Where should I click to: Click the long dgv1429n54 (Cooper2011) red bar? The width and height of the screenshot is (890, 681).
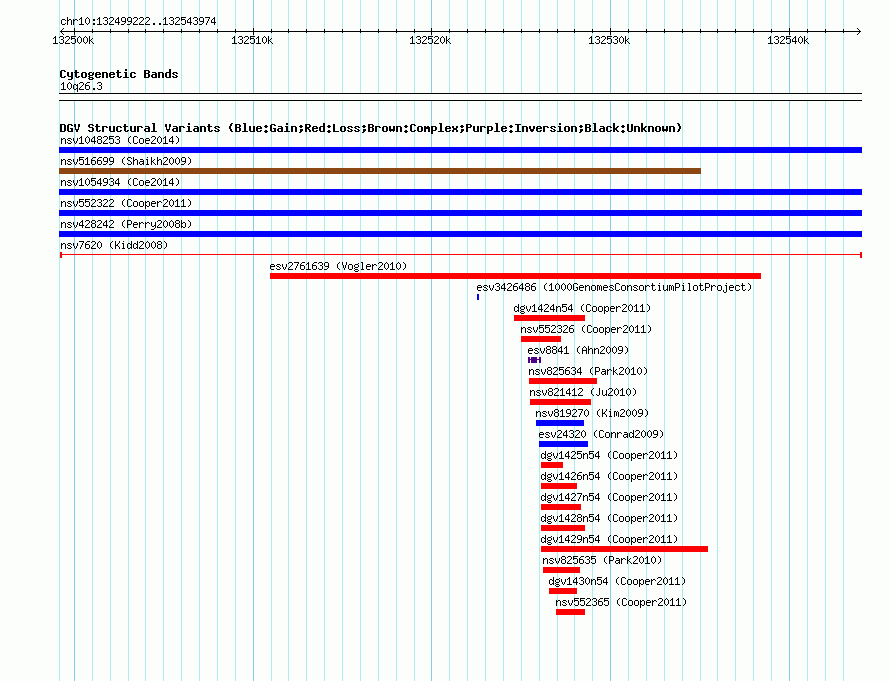point(624,549)
